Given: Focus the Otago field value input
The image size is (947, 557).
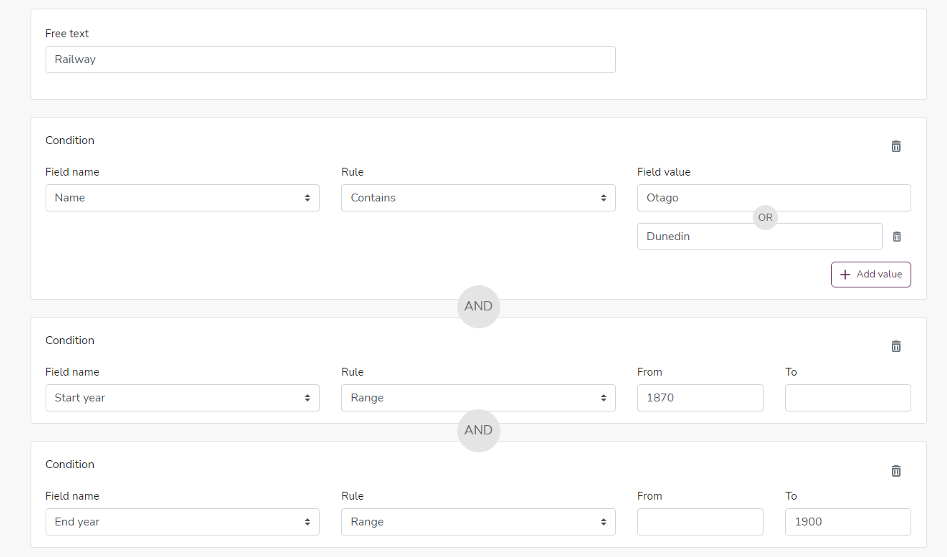Looking at the screenshot, I should point(774,198).
